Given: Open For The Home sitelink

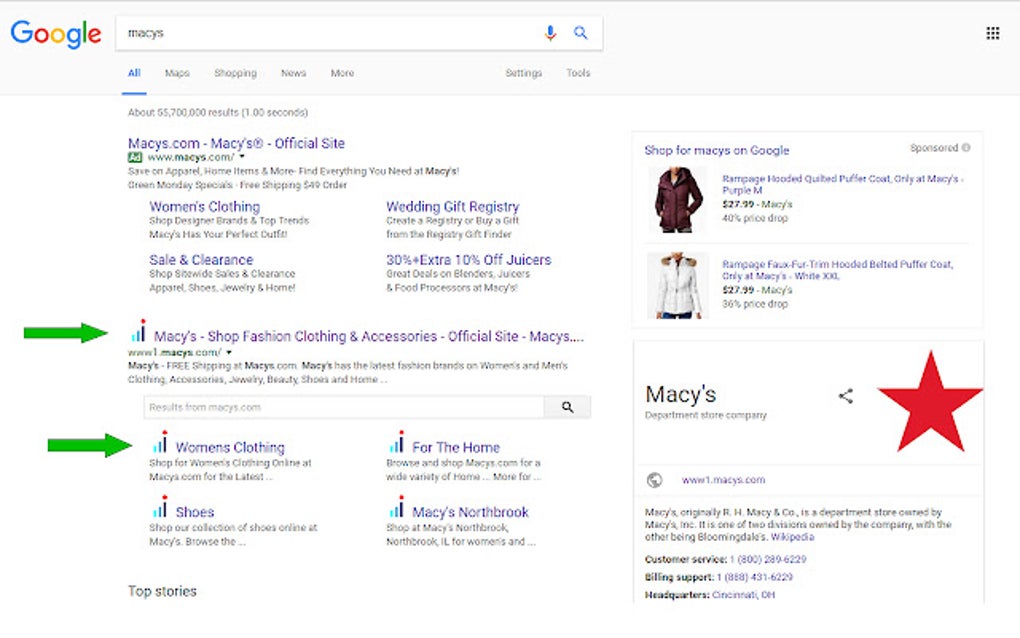Looking at the screenshot, I should click(x=456, y=447).
